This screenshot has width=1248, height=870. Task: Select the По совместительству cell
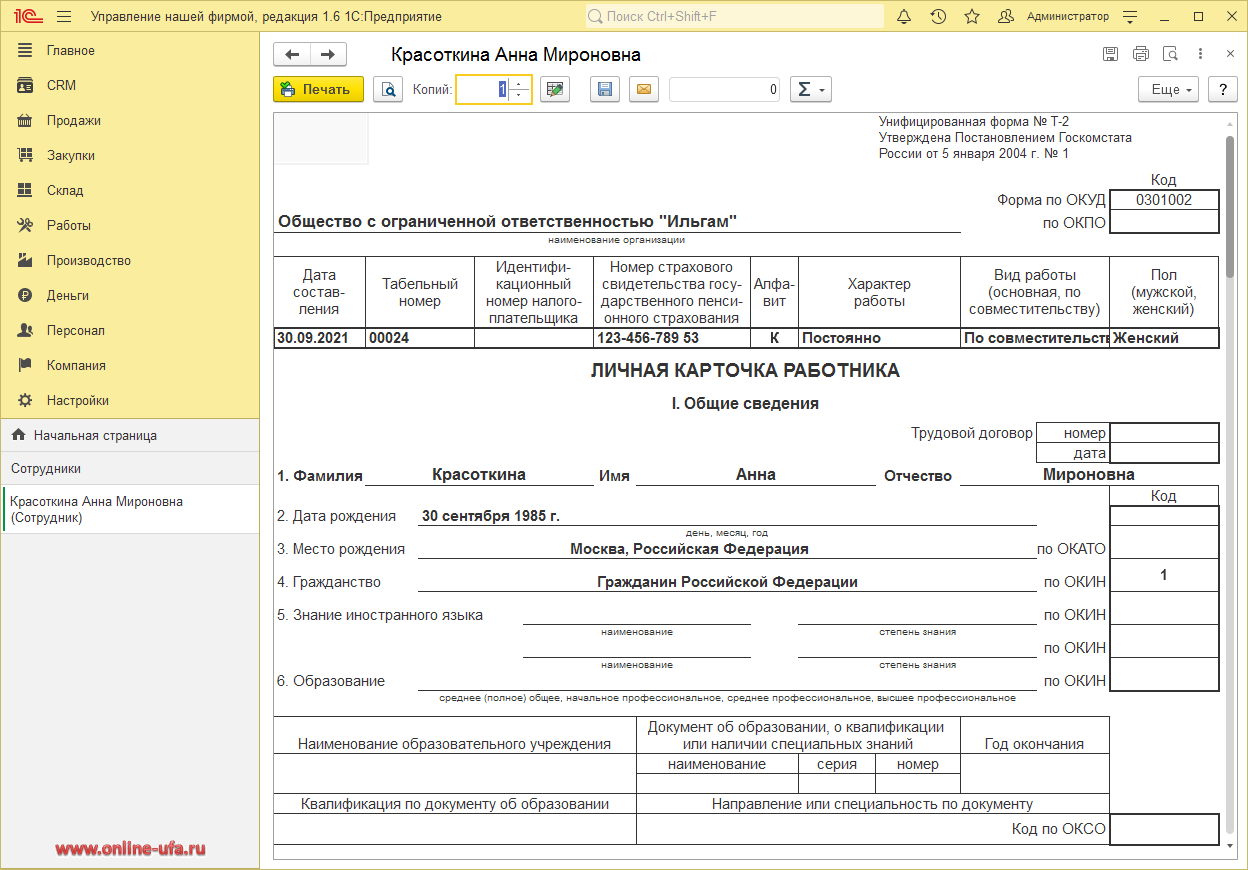pyautogui.click(x=1035, y=338)
